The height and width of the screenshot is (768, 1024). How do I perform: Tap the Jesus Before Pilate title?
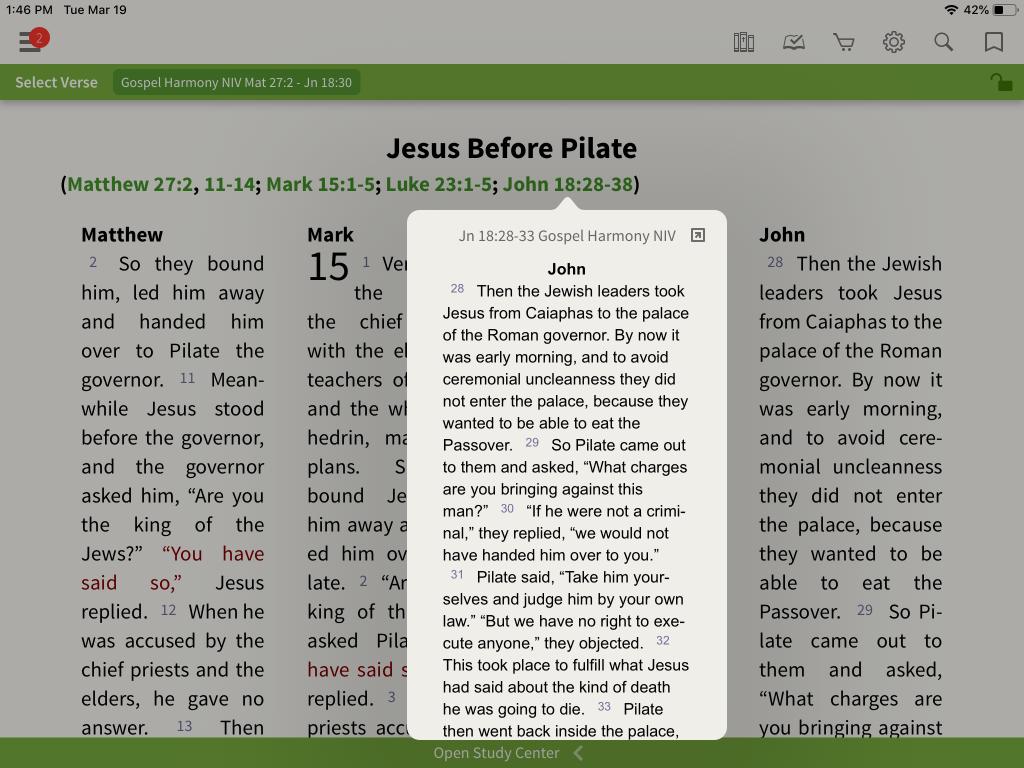coord(511,148)
